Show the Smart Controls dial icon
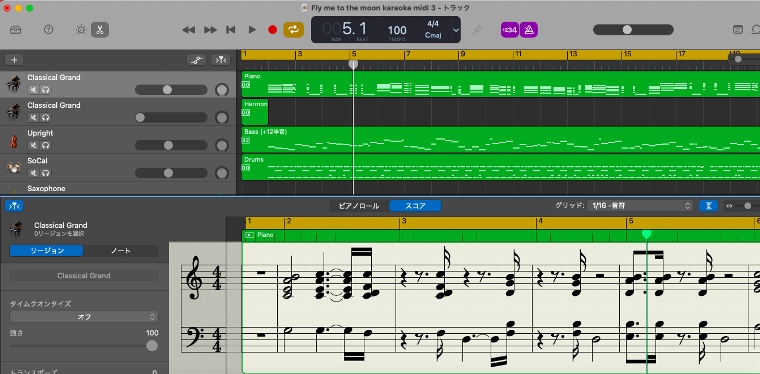 (81, 30)
